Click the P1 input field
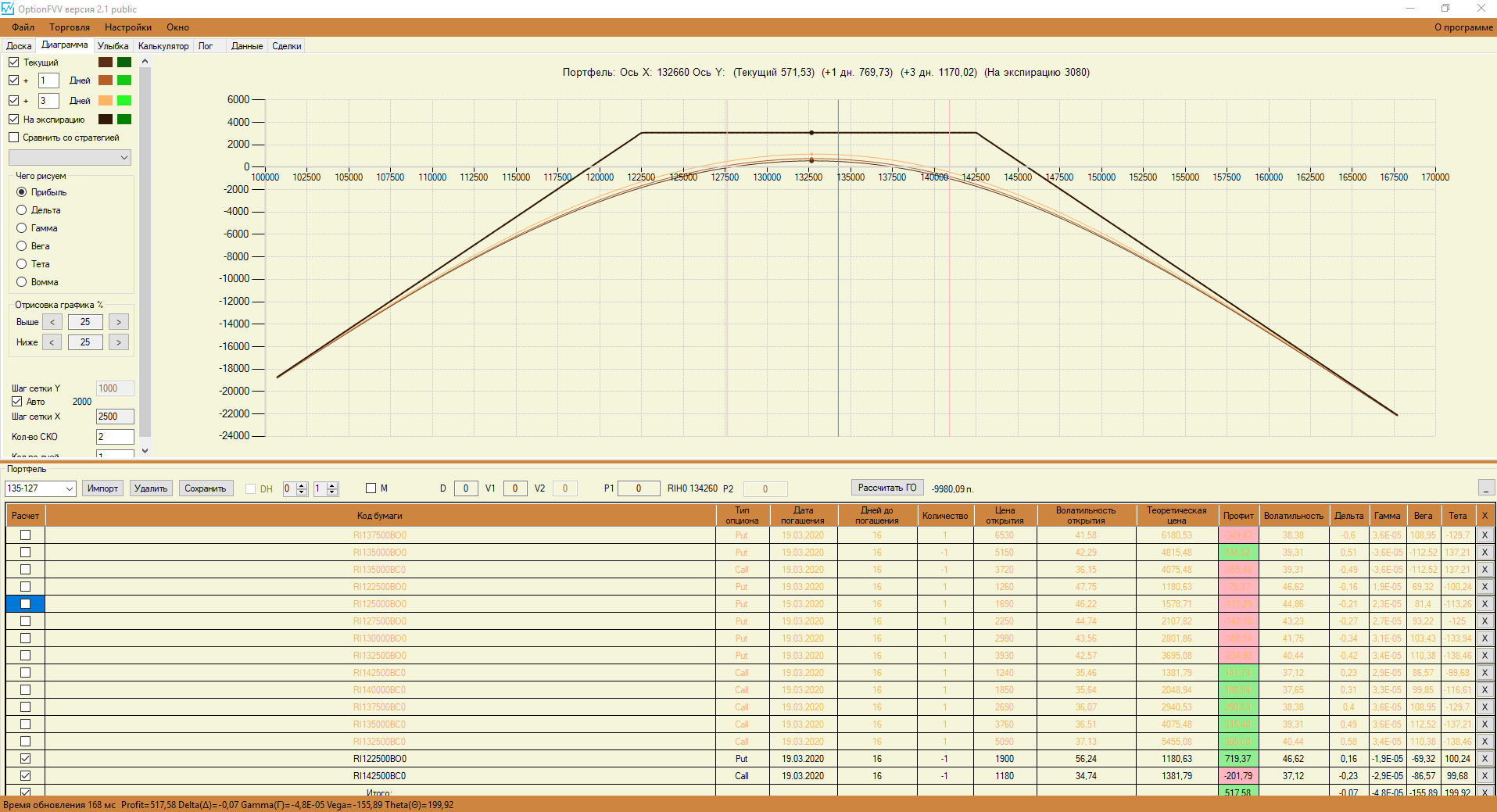The image size is (1497, 812). point(639,488)
